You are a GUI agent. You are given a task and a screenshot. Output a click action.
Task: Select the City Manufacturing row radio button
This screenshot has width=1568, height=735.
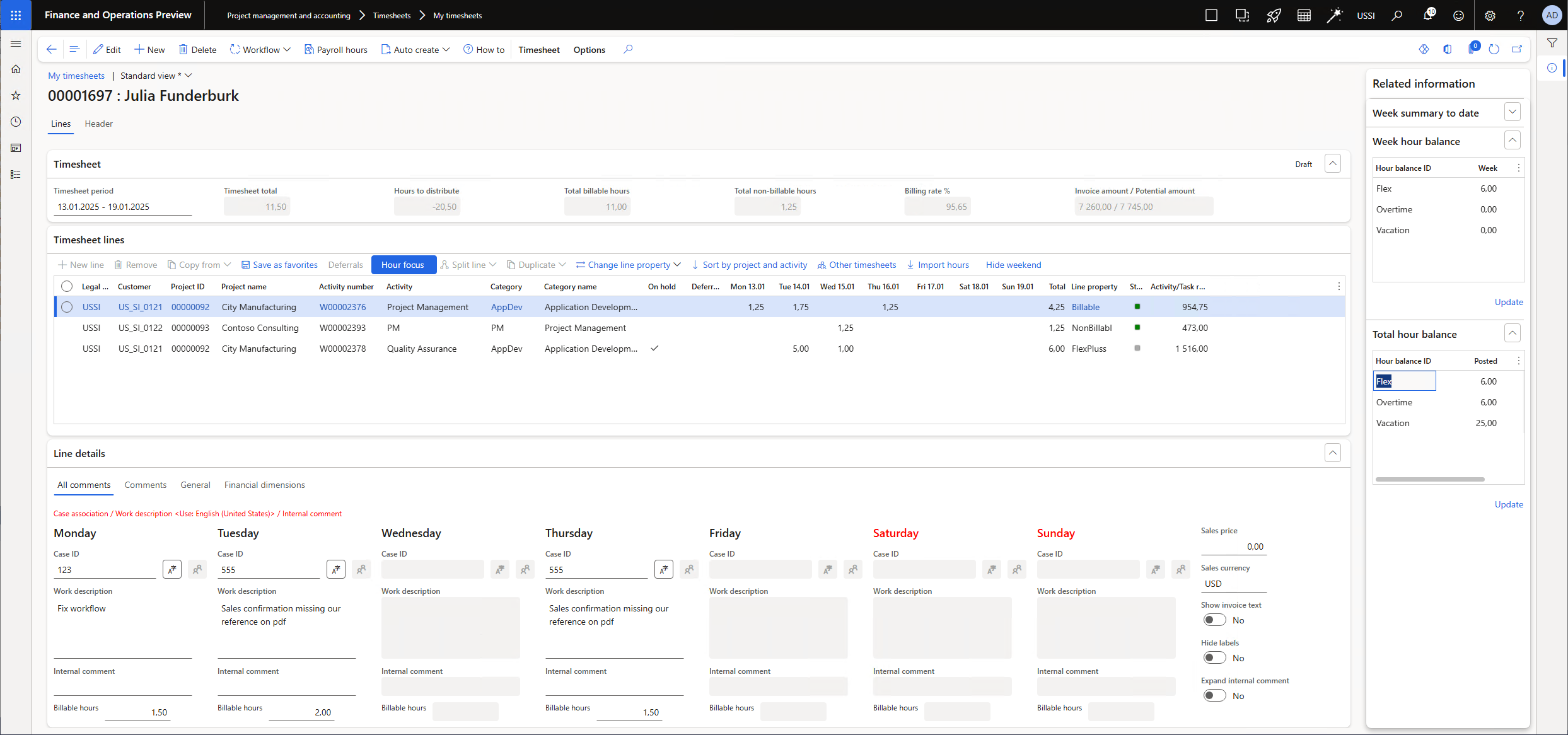click(67, 307)
